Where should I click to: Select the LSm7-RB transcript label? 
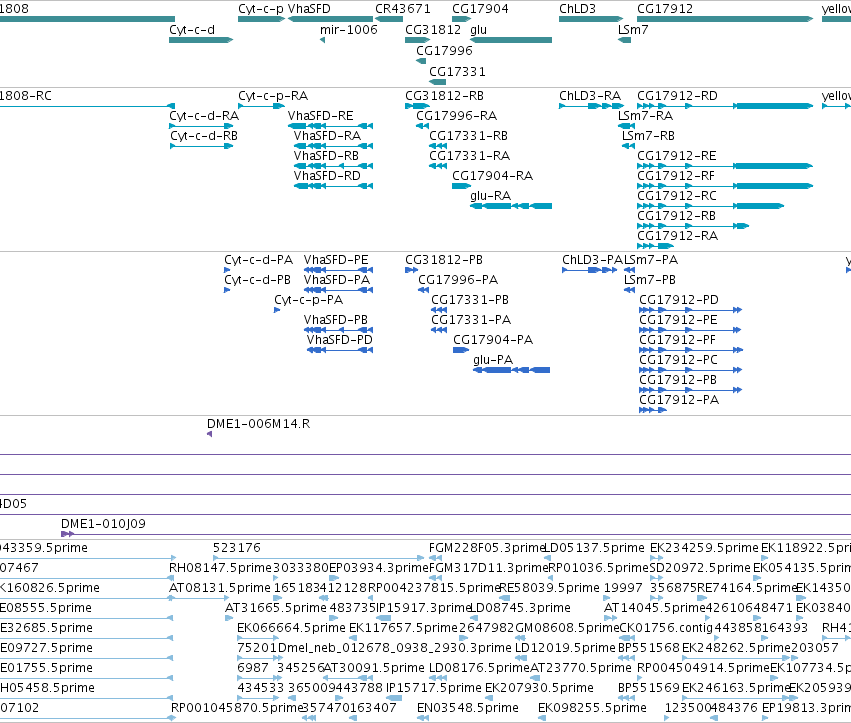tap(649, 136)
